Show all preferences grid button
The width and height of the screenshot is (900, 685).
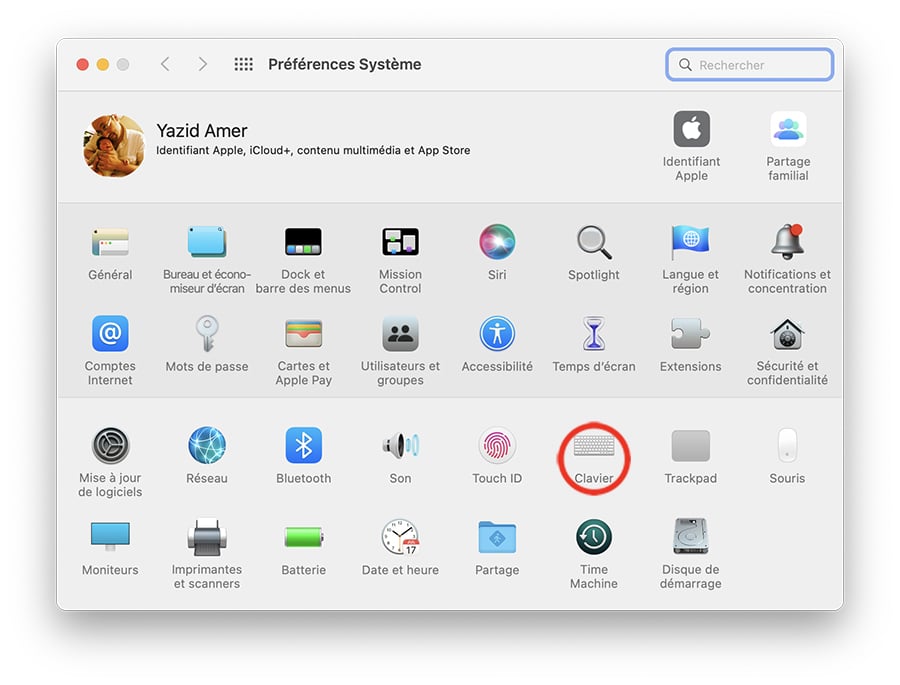(x=243, y=64)
